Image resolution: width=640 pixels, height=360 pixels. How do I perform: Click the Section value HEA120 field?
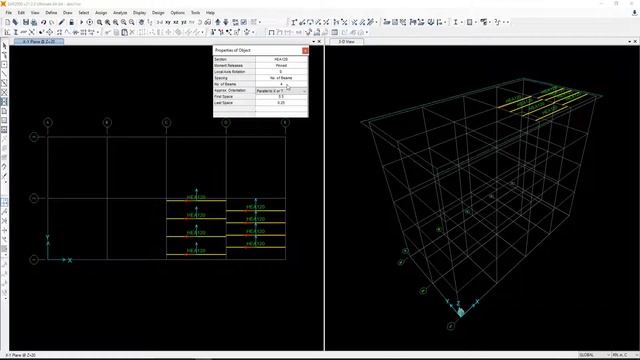281,60
